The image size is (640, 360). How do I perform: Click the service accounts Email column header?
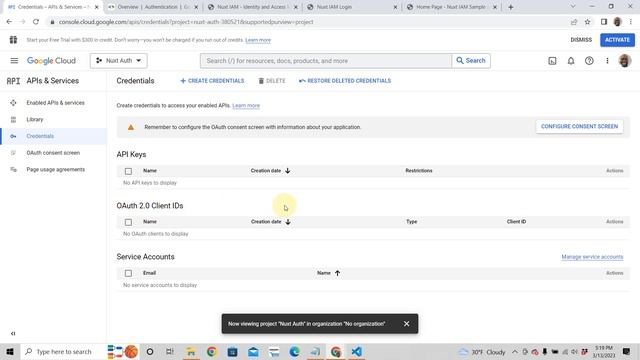[x=149, y=273]
